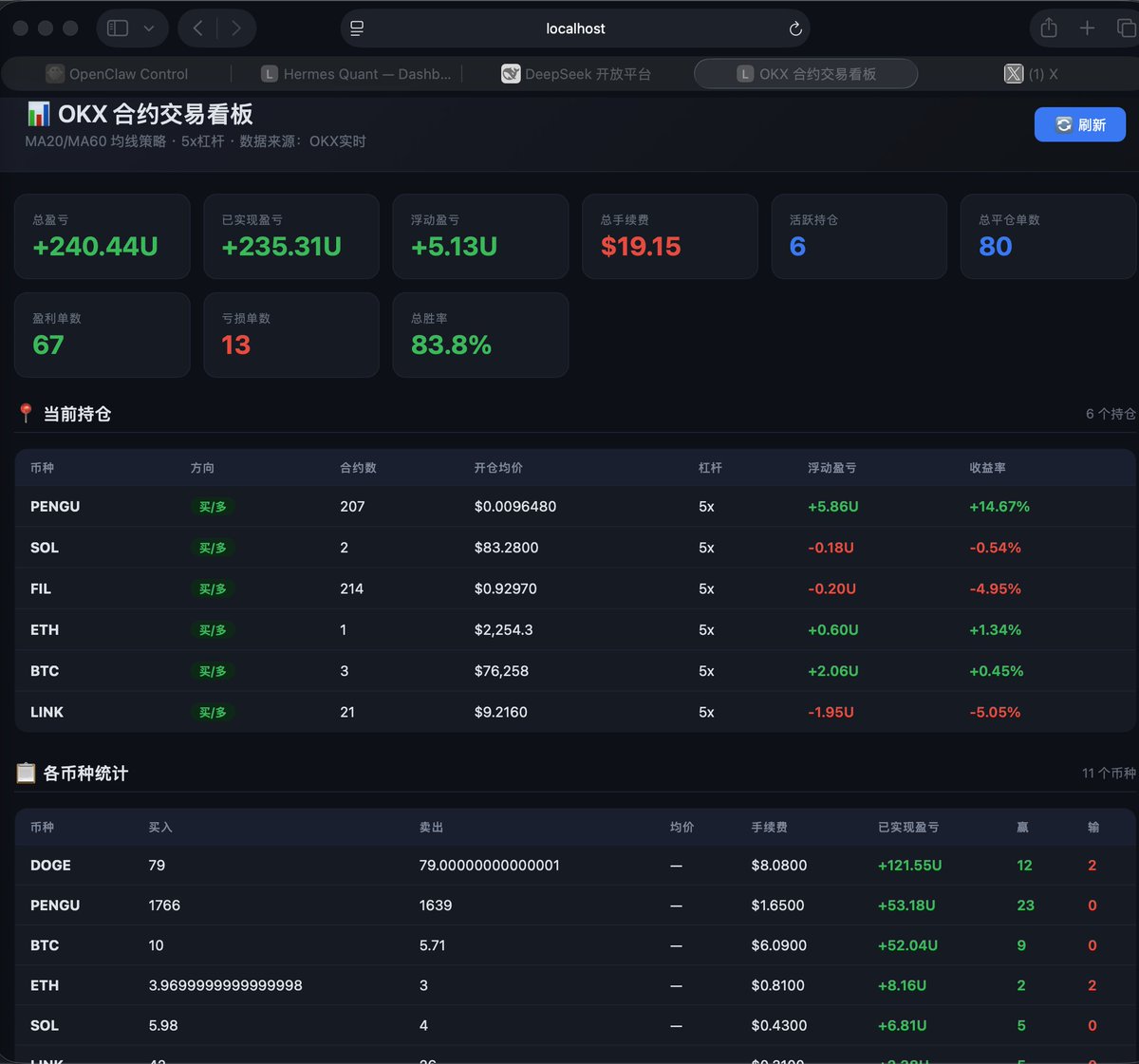Click the 总平仓单数 80 card
1139x1064 pixels.
1049,236
